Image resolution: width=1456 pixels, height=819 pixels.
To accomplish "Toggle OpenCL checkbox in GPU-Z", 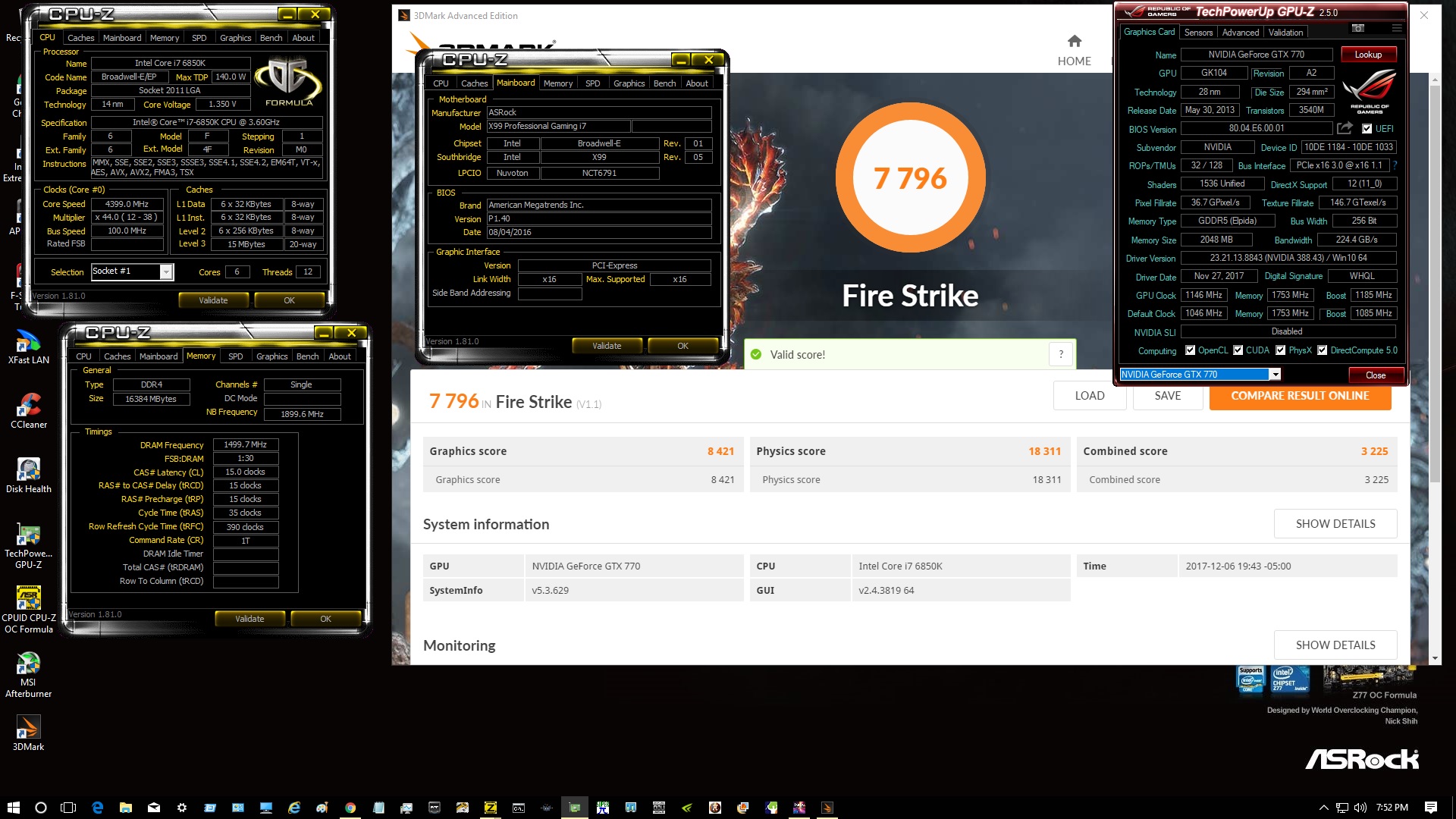I will (1190, 350).
